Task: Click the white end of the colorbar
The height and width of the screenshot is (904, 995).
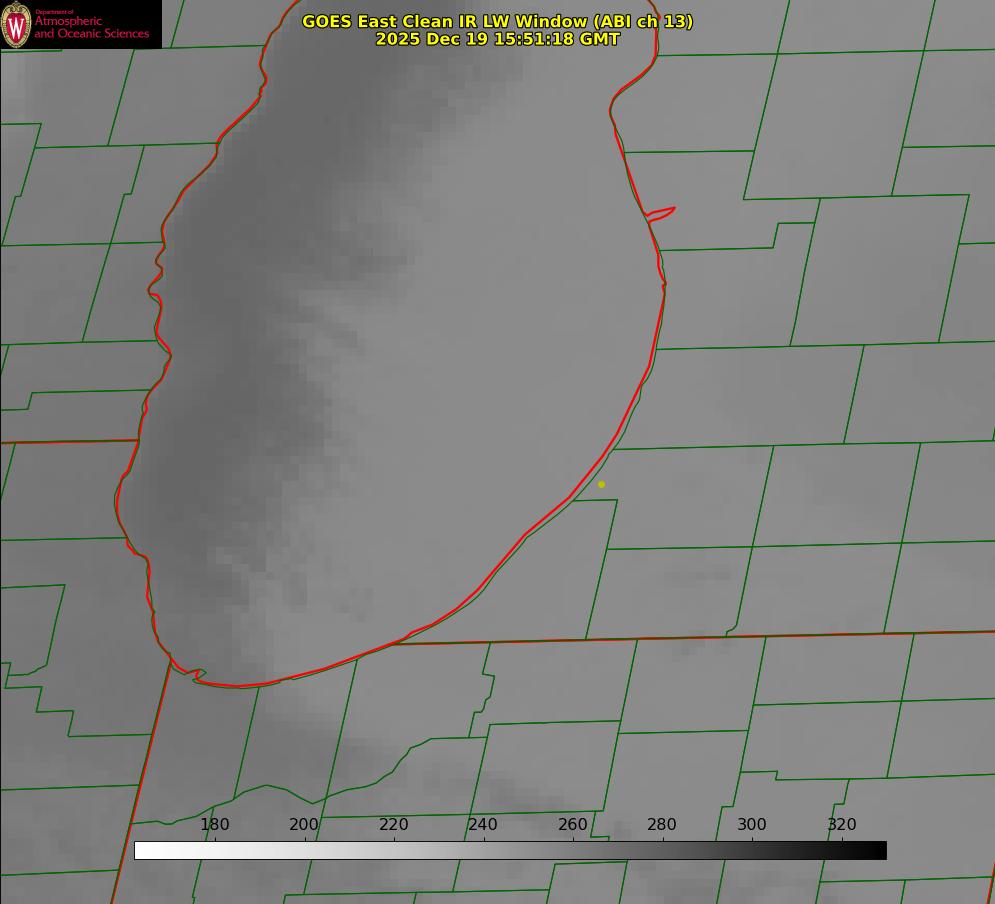Action: coord(143,851)
